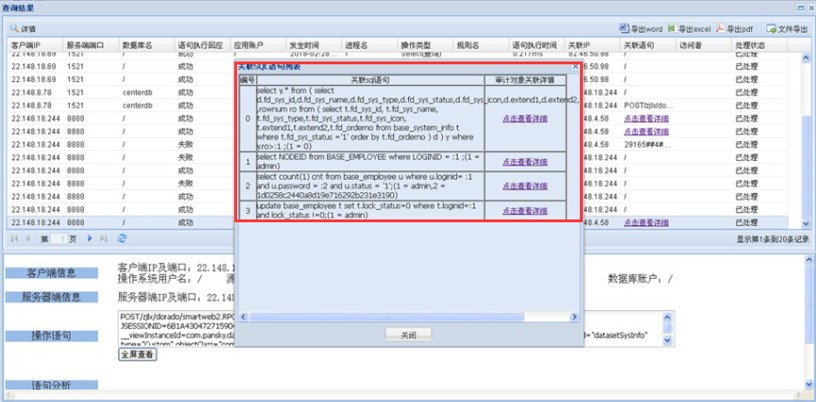Go to next page of results

[90, 239]
